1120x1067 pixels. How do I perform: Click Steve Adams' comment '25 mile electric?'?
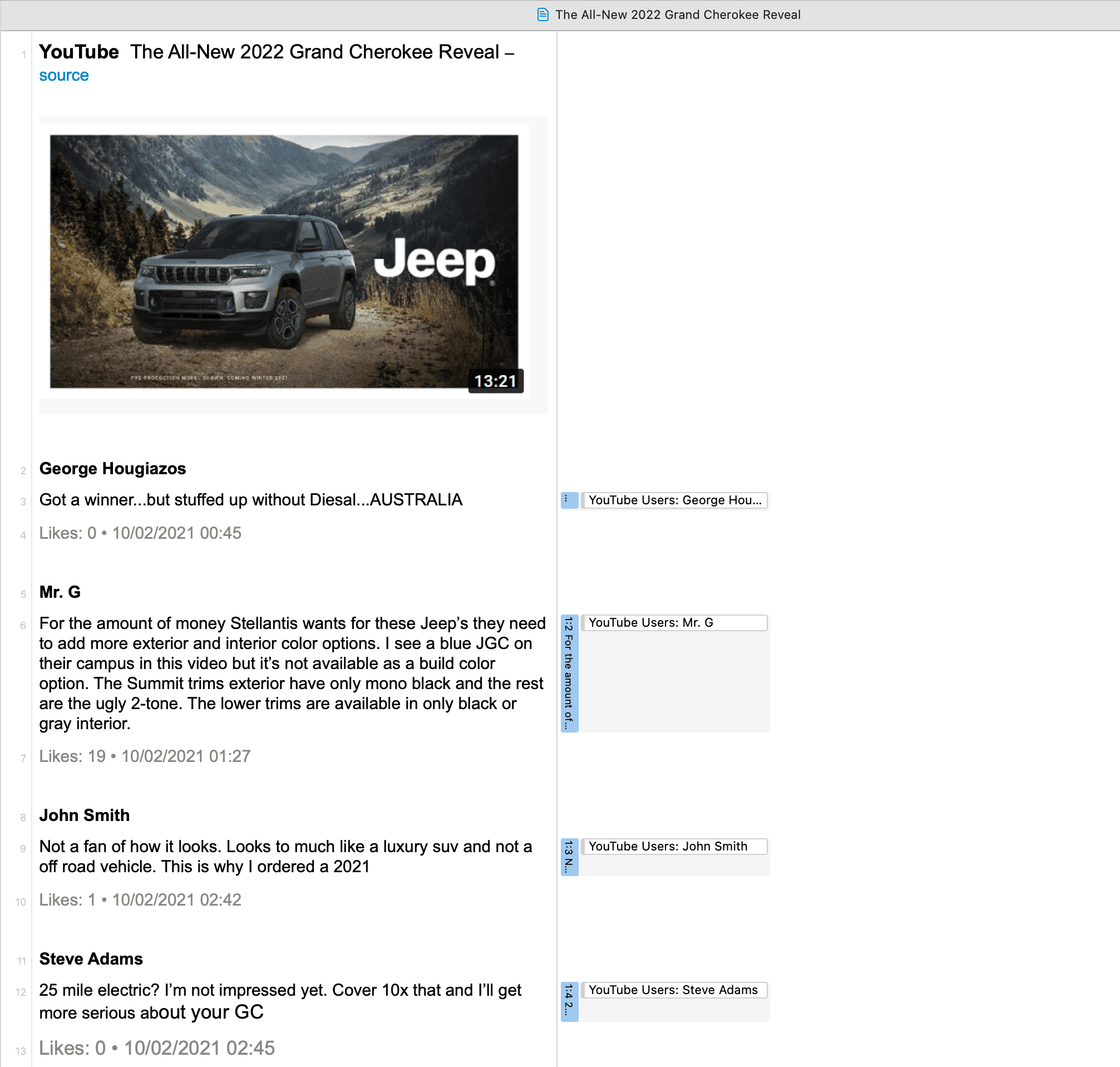pos(280,1001)
